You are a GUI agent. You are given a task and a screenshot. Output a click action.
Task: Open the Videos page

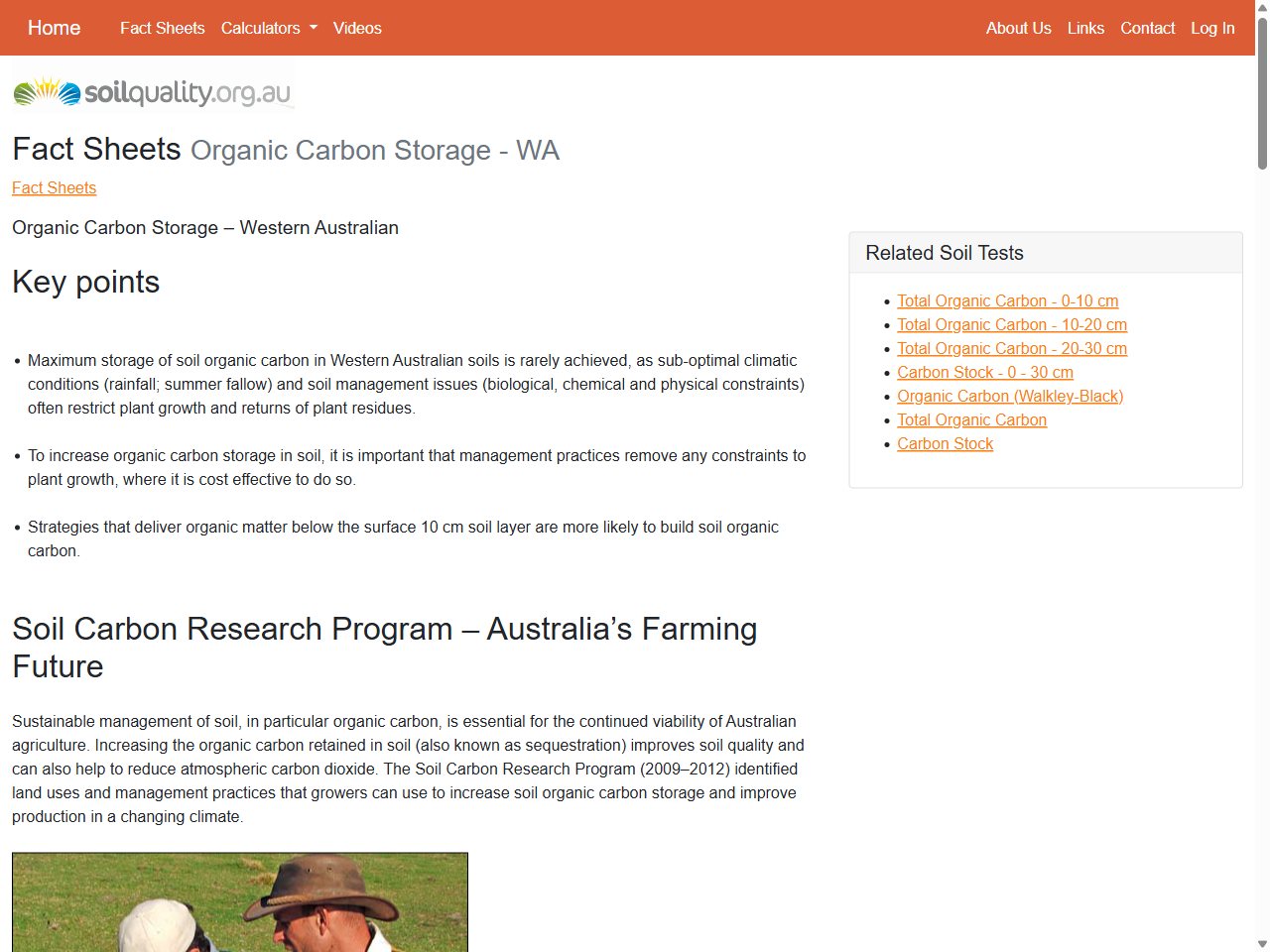coord(357,28)
